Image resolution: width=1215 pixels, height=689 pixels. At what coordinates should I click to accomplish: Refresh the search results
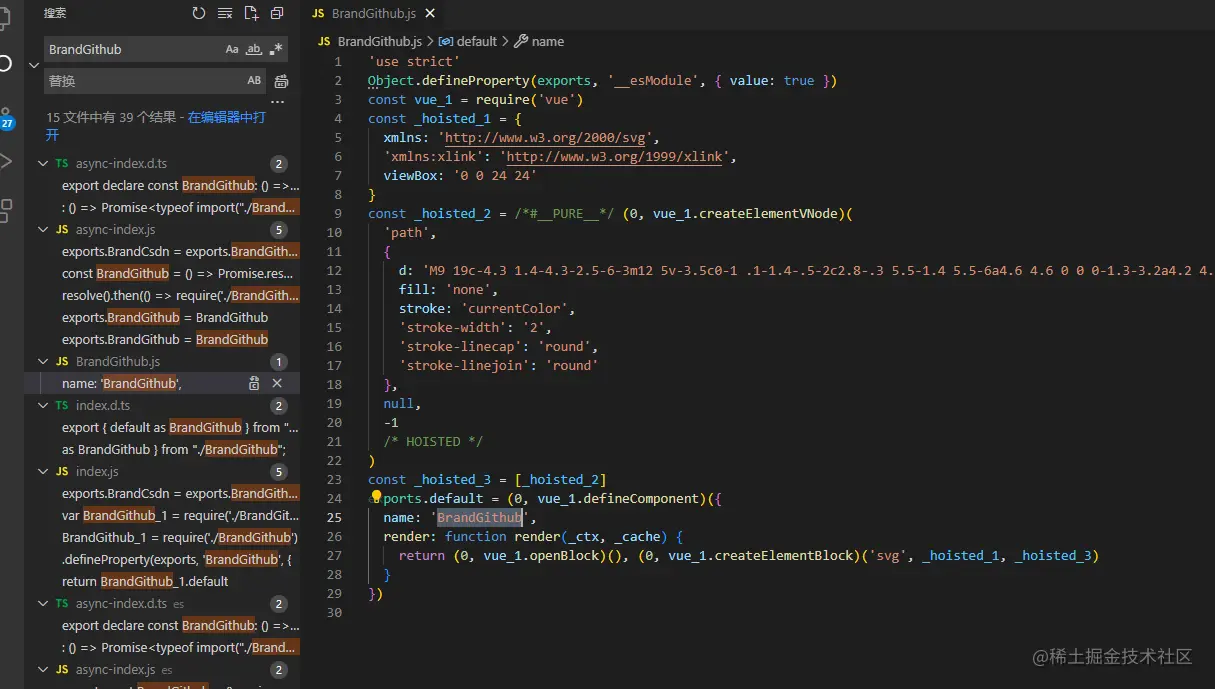coord(199,13)
